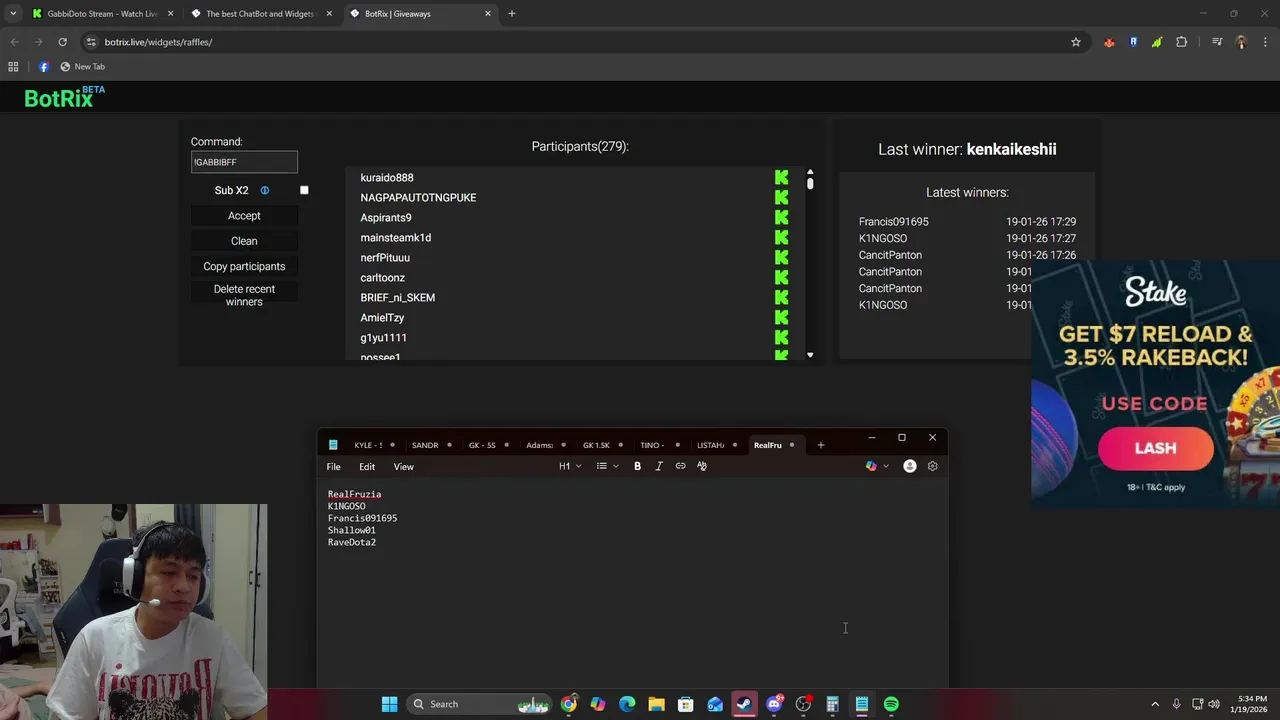Click the participants list scroll-up arrow
This screenshot has width=1280, height=720.
click(x=810, y=172)
